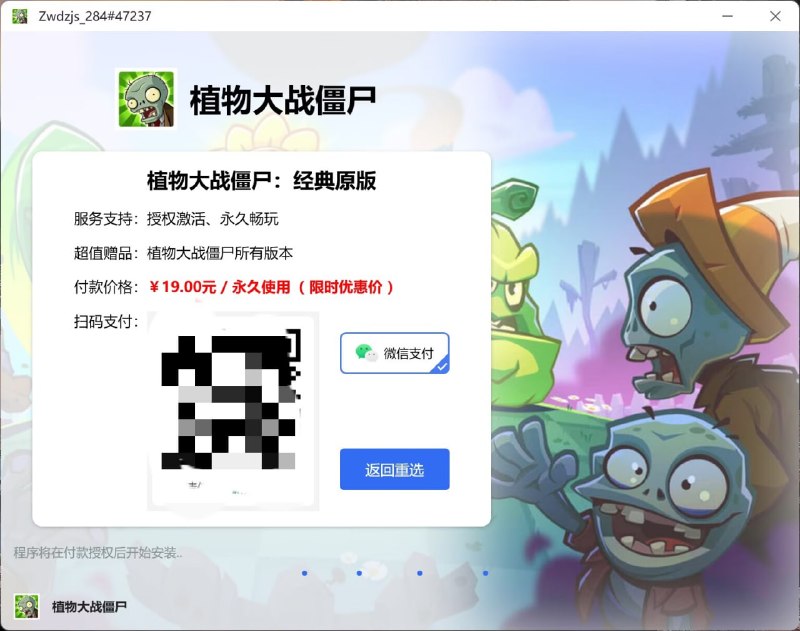Close the Zwdzjs installer window

click(x=775, y=16)
